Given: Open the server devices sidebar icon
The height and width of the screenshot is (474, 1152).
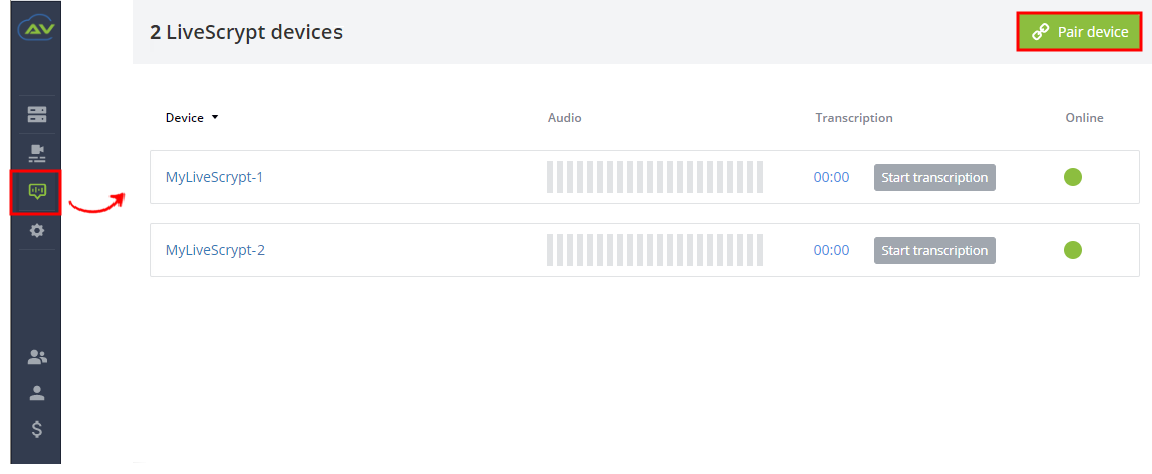Looking at the screenshot, I should [x=36, y=114].
